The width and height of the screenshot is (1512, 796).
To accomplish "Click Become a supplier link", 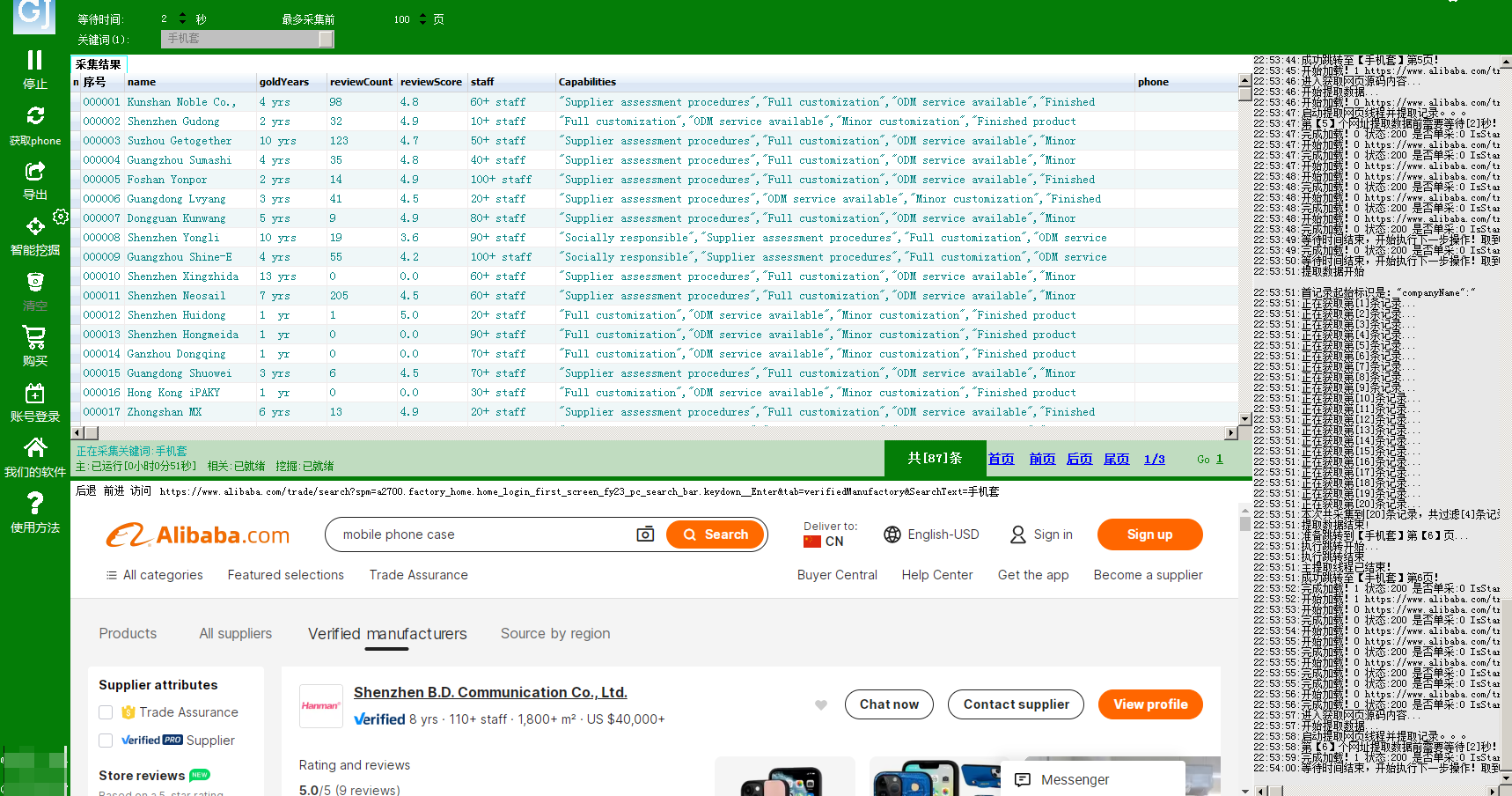I will [x=1148, y=575].
